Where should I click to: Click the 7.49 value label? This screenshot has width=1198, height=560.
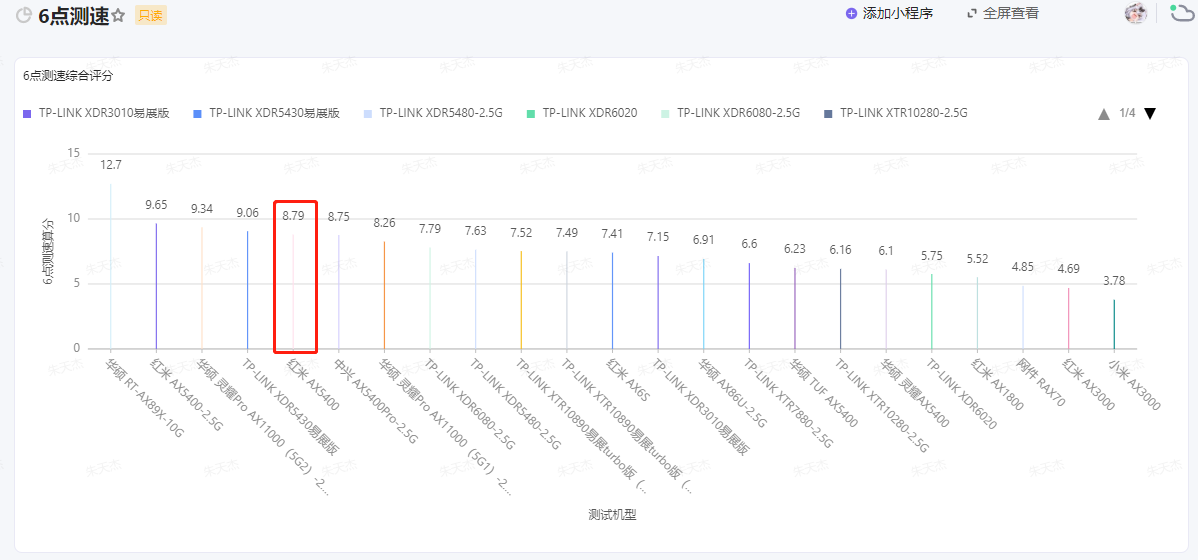coord(567,232)
